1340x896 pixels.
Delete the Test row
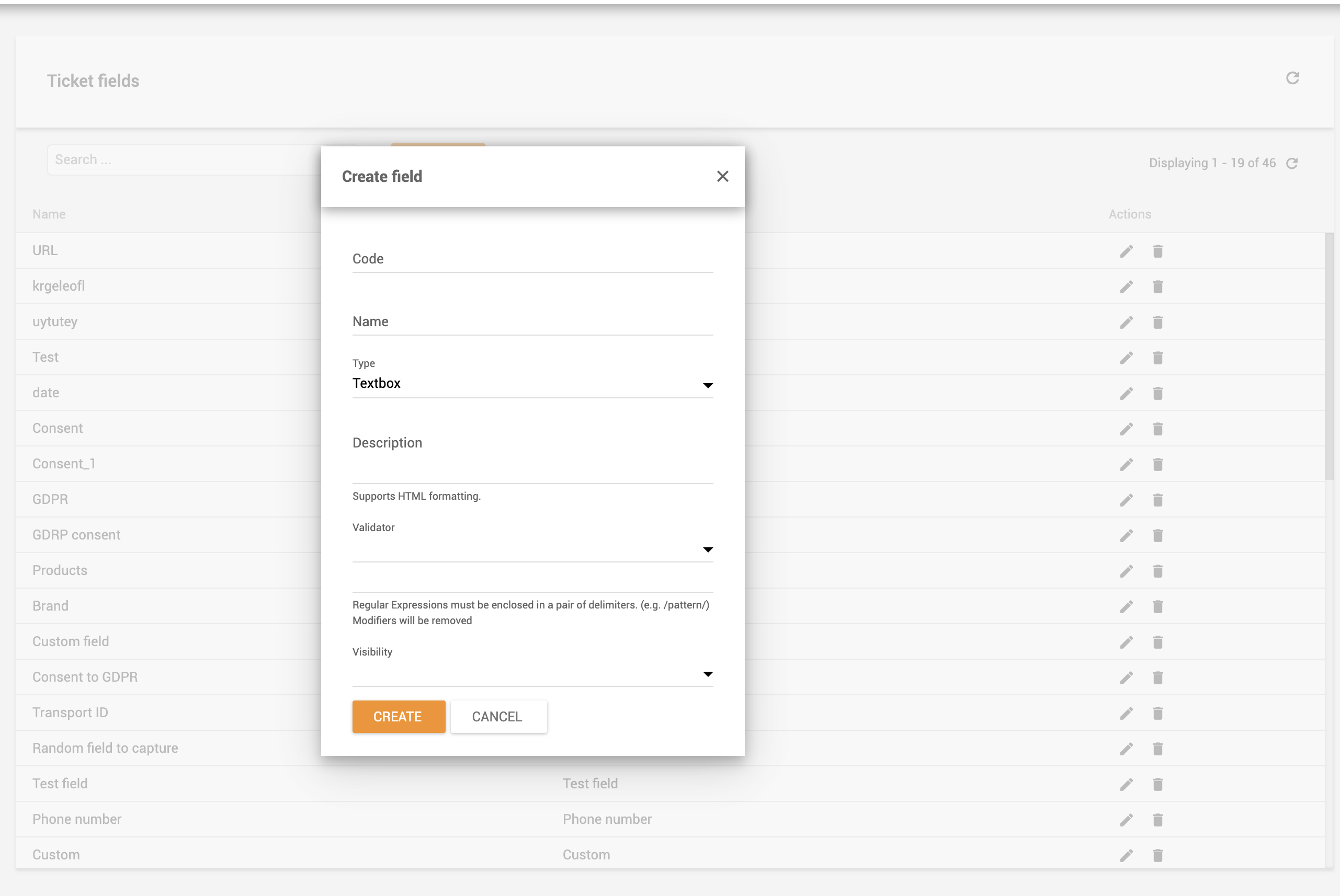coord(1157,358)
